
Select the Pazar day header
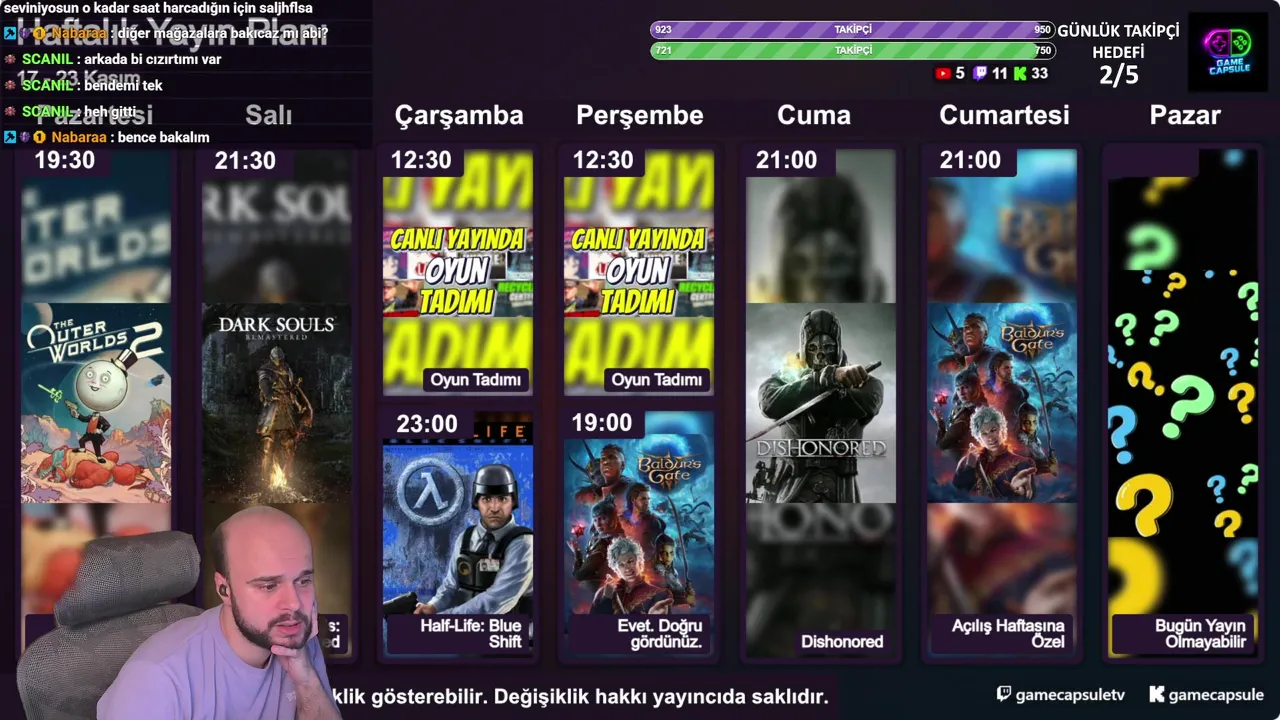1185,115
